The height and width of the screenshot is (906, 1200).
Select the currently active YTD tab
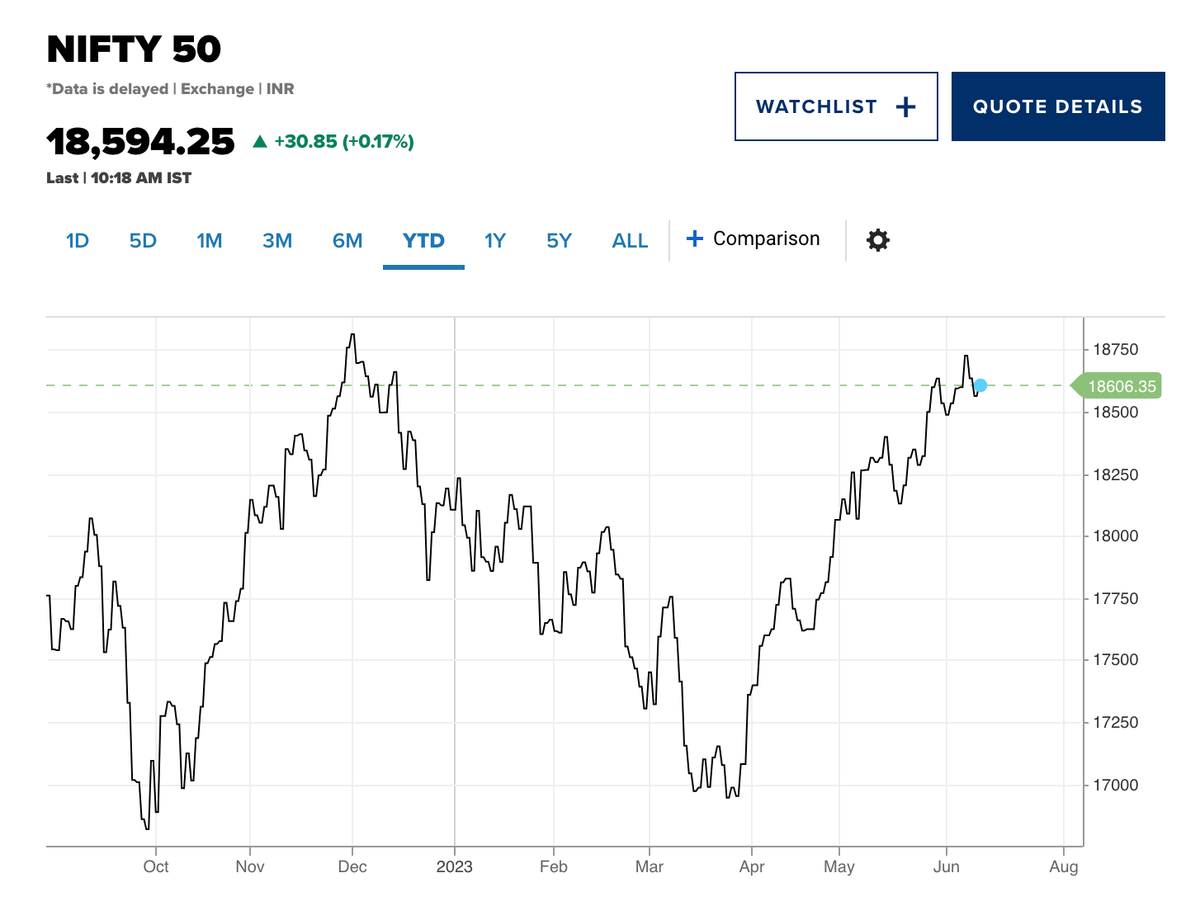[x=423, y=240]
